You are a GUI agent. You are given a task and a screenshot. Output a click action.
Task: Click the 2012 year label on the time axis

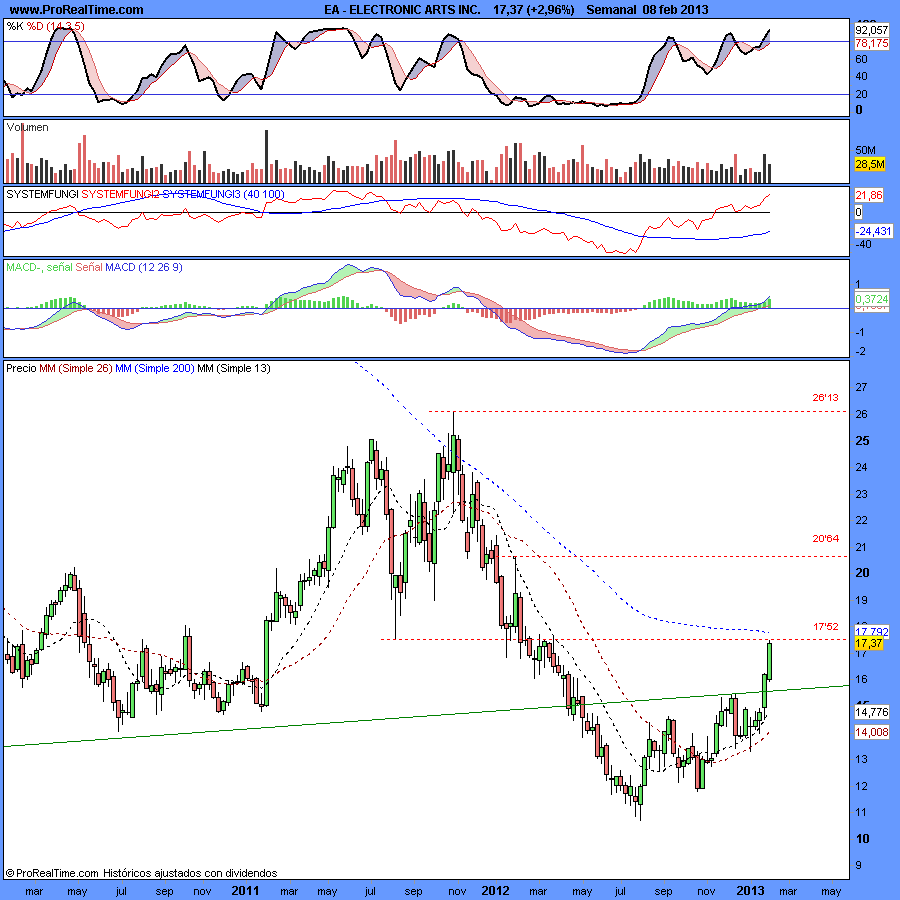click(495, 891)
